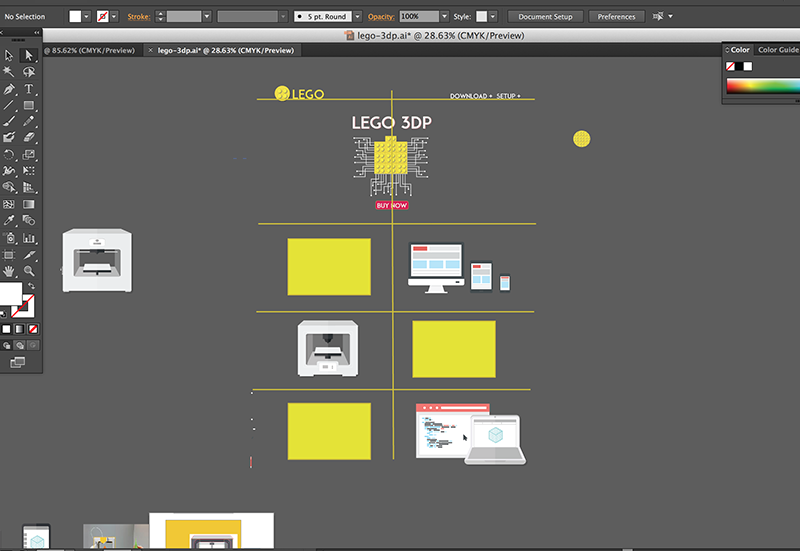Select the Direct Selection tool
The width and height of the screenshot is (800, 551).
(29, 55)
